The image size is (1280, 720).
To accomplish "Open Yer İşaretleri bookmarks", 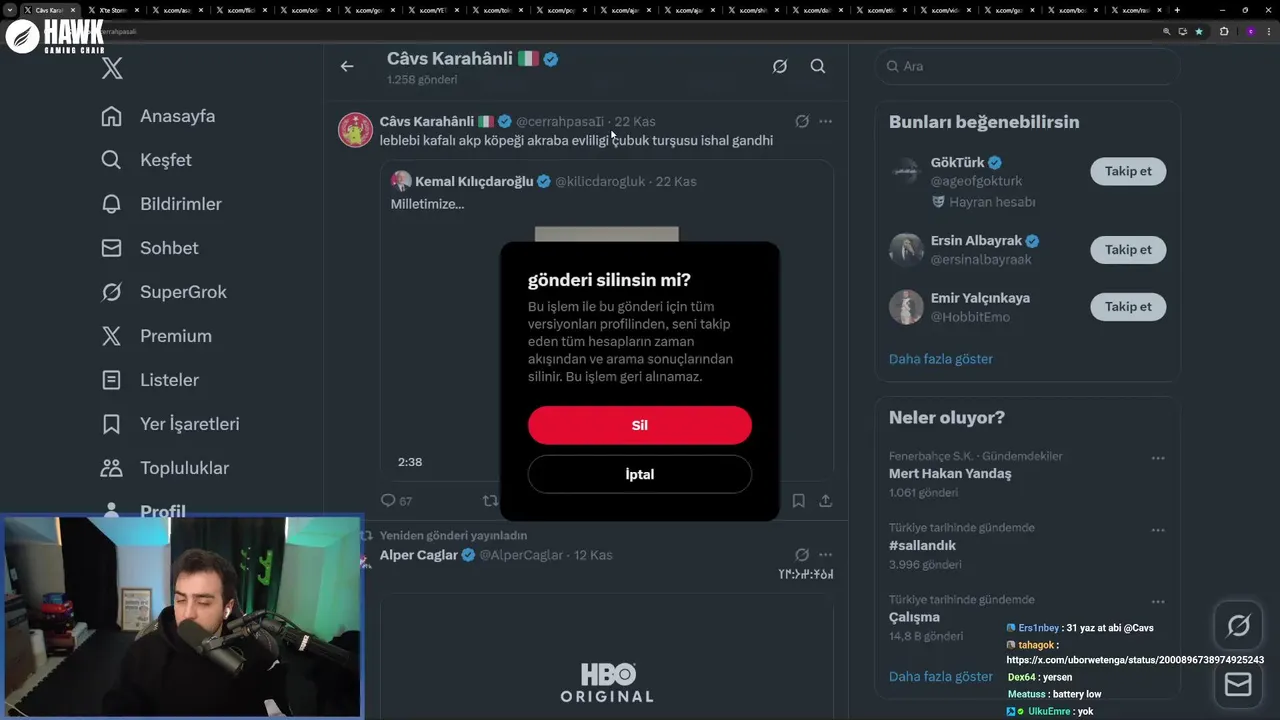I will (170, 424).
